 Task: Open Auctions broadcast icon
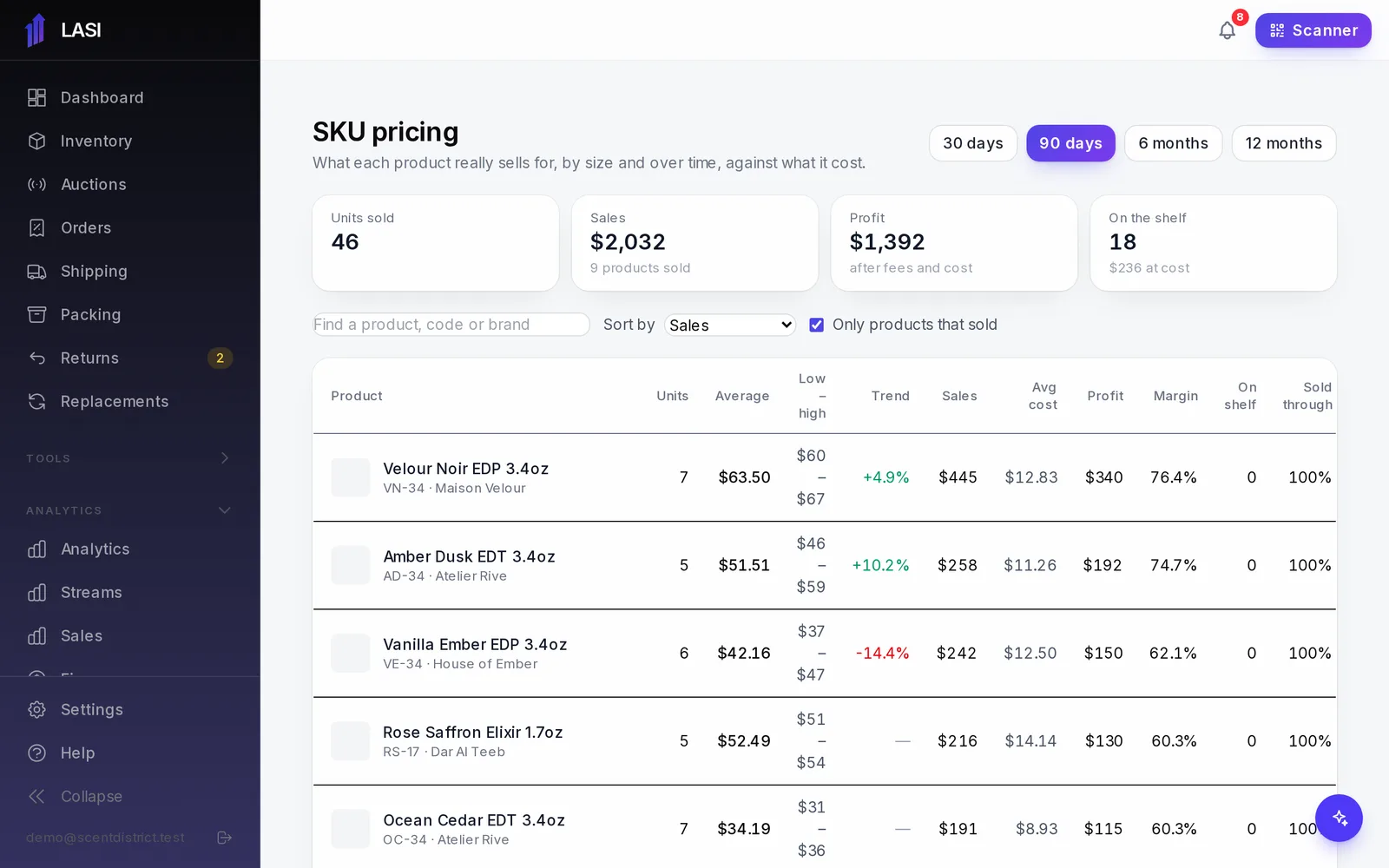[36, 185]
